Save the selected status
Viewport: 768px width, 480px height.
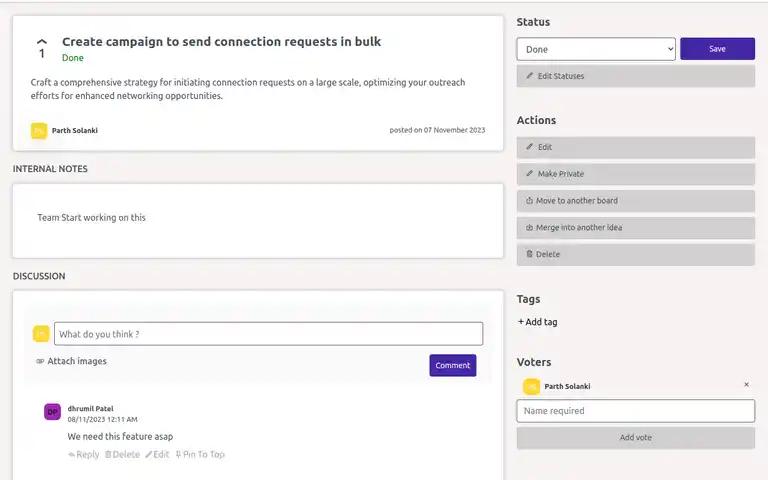(717, 49)
